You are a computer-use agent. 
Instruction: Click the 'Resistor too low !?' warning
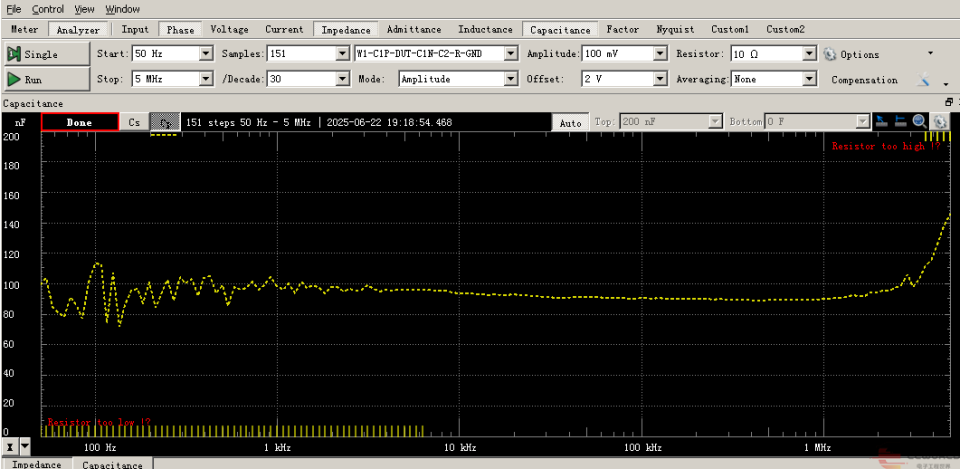pyautogui.click(x=99, y=422)
